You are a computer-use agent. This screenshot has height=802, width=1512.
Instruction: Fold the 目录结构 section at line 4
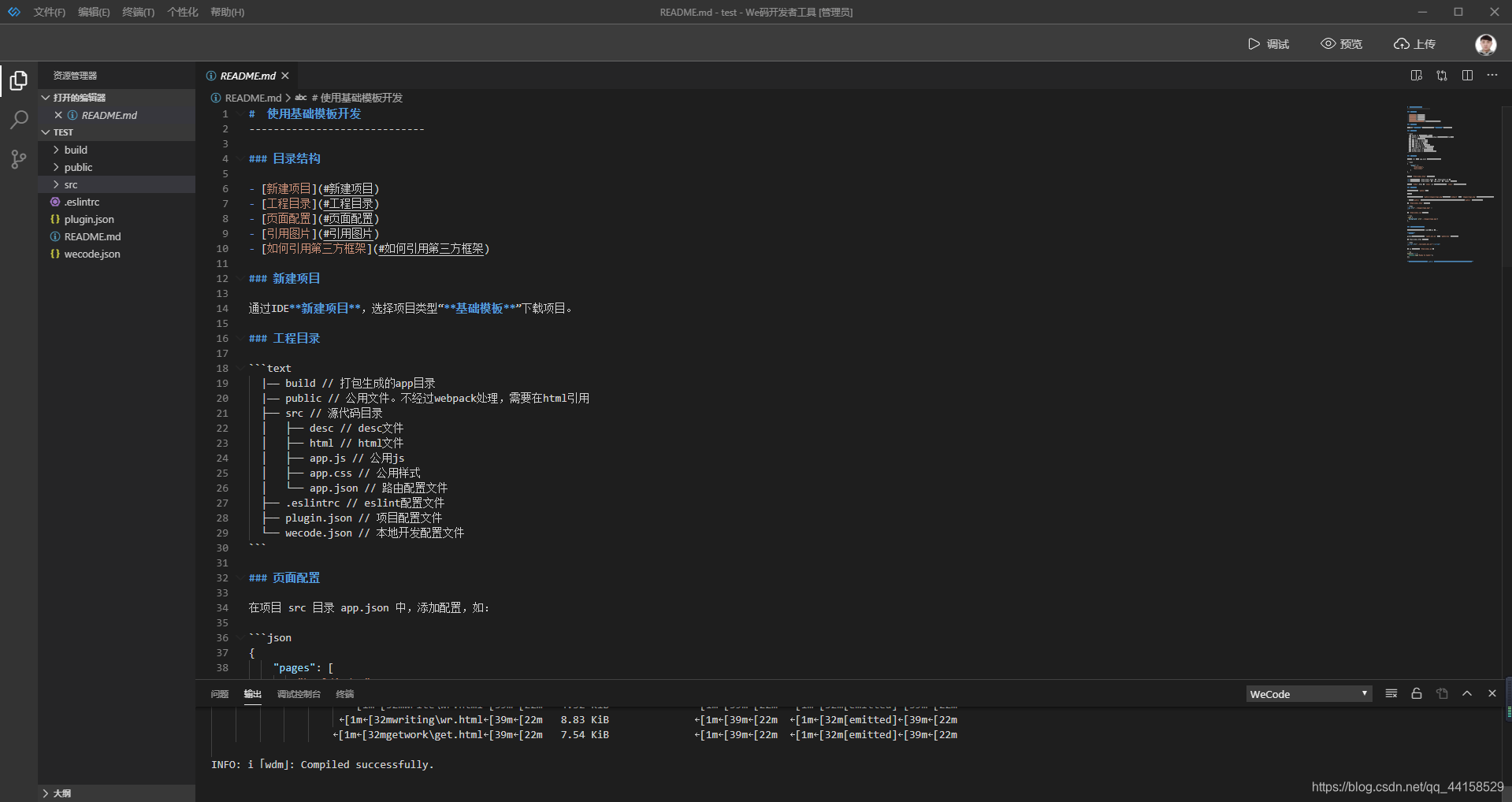[x=240, y=158]
